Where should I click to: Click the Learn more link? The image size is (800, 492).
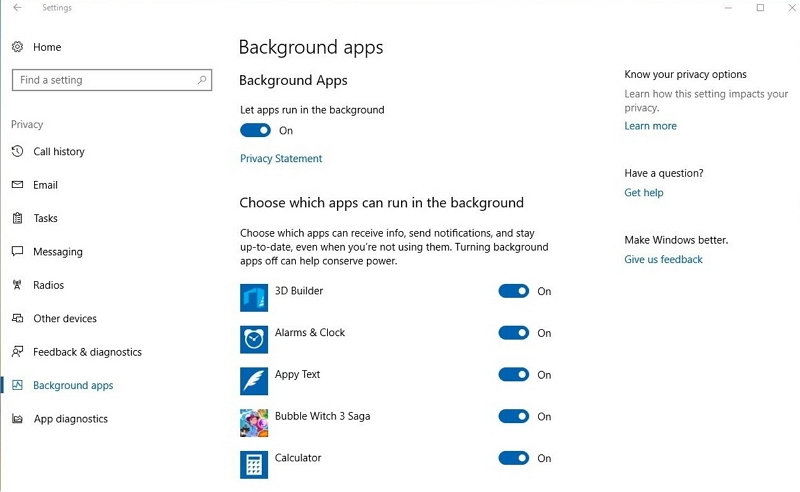[651, 126]
